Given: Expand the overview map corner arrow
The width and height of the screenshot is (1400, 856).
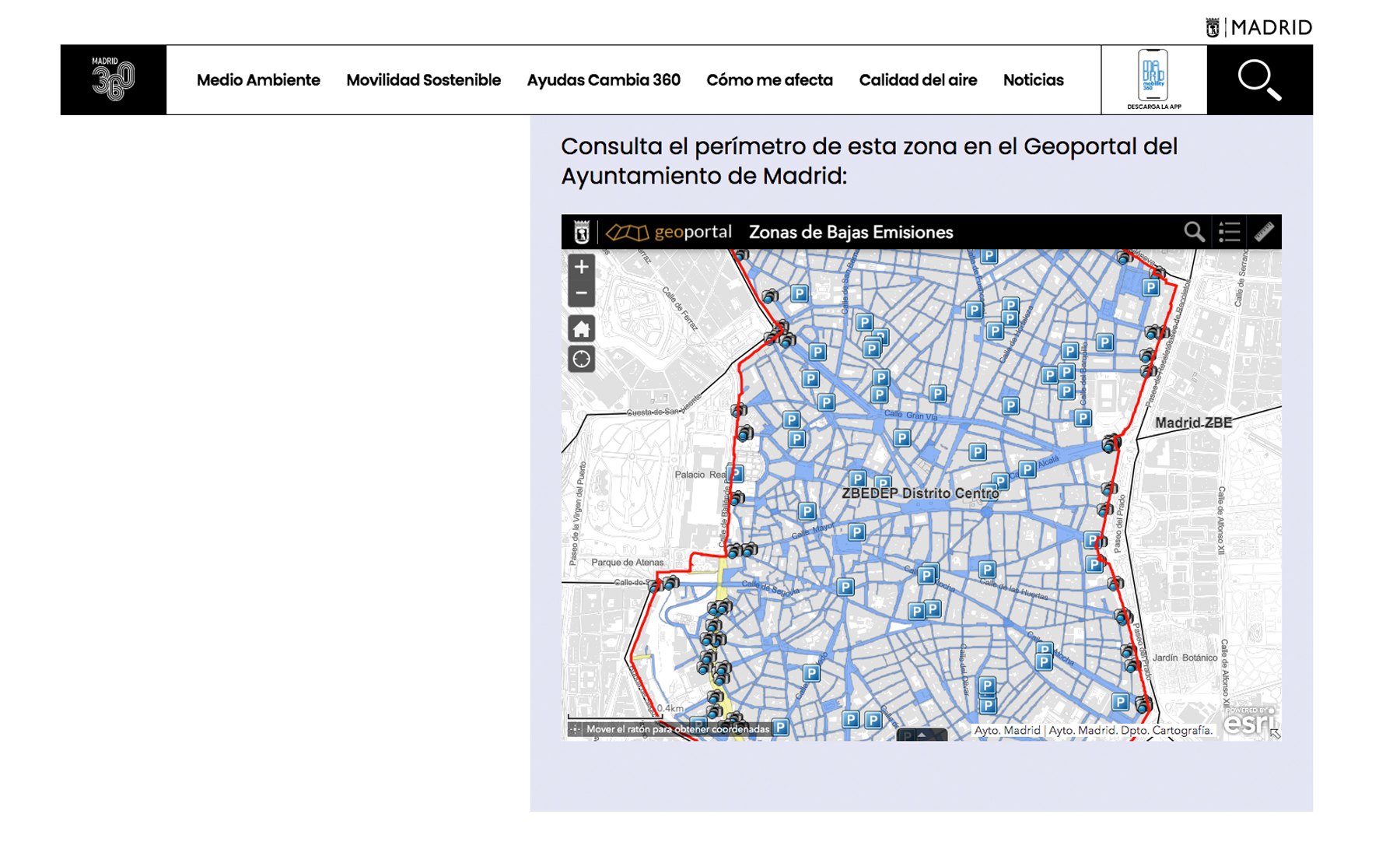Looking at the screenshot, I should (x=1275, y=733).
